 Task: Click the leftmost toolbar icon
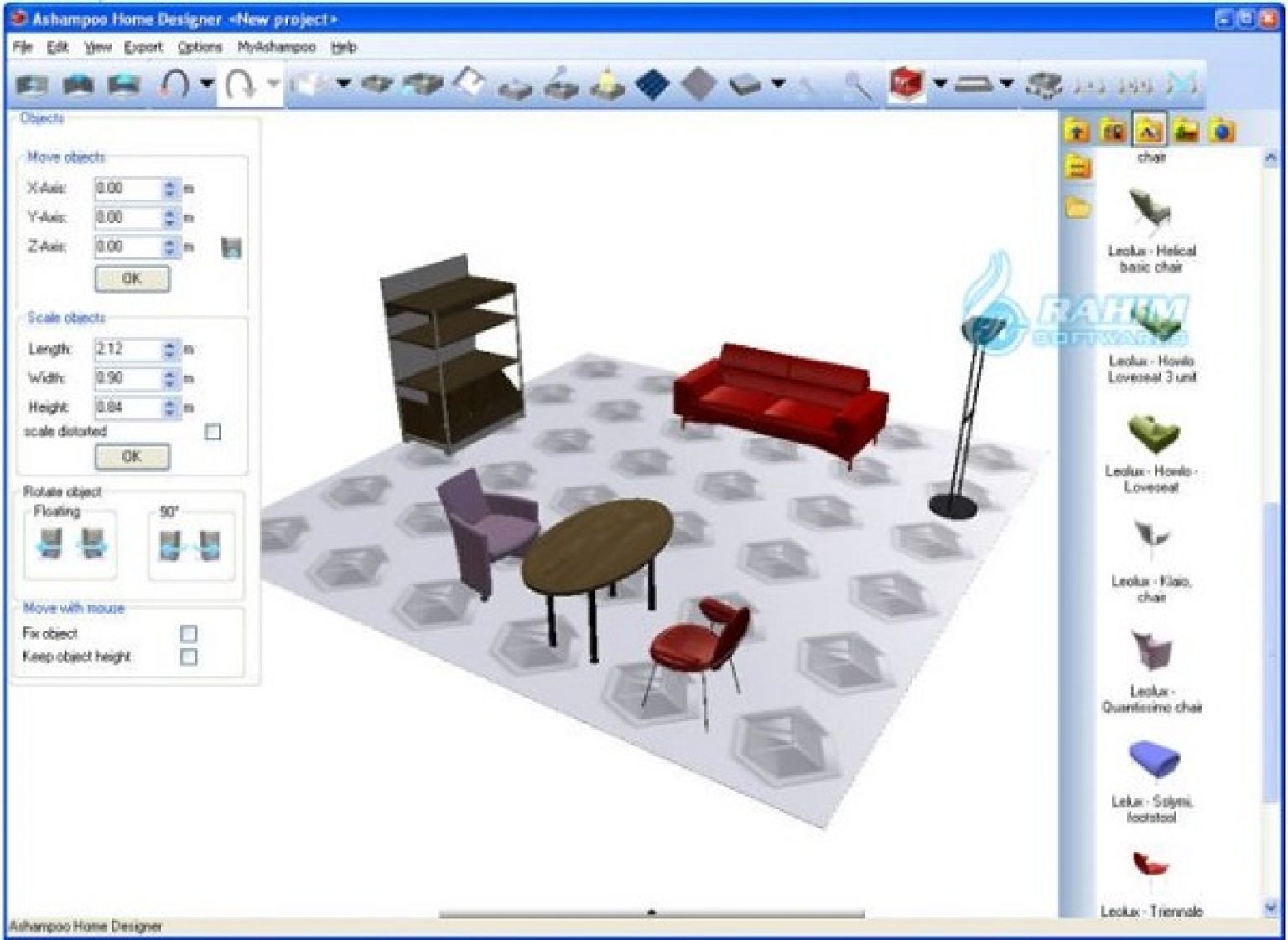[x=32, y=84]
